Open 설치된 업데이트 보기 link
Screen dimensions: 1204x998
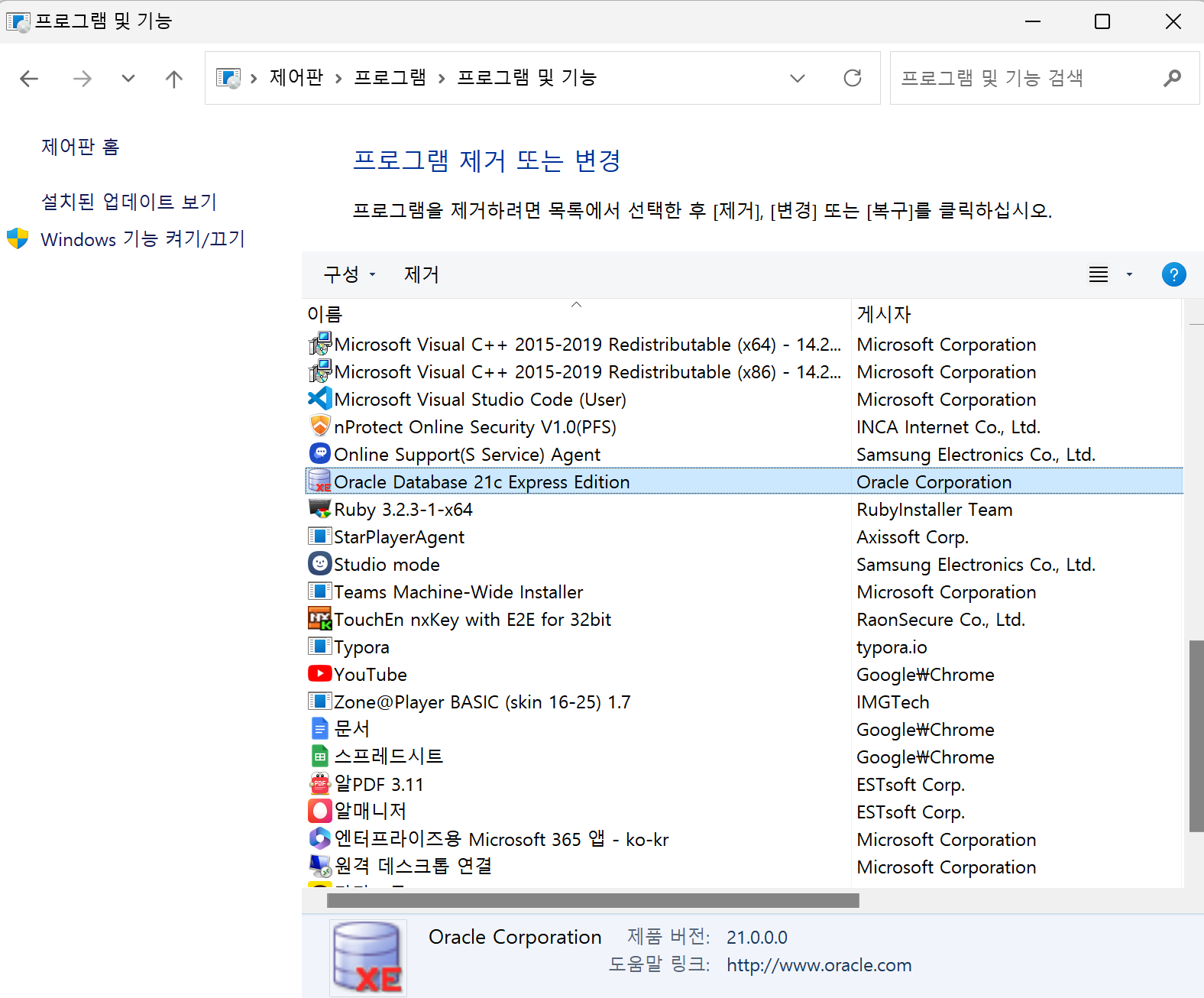(128, 202)
